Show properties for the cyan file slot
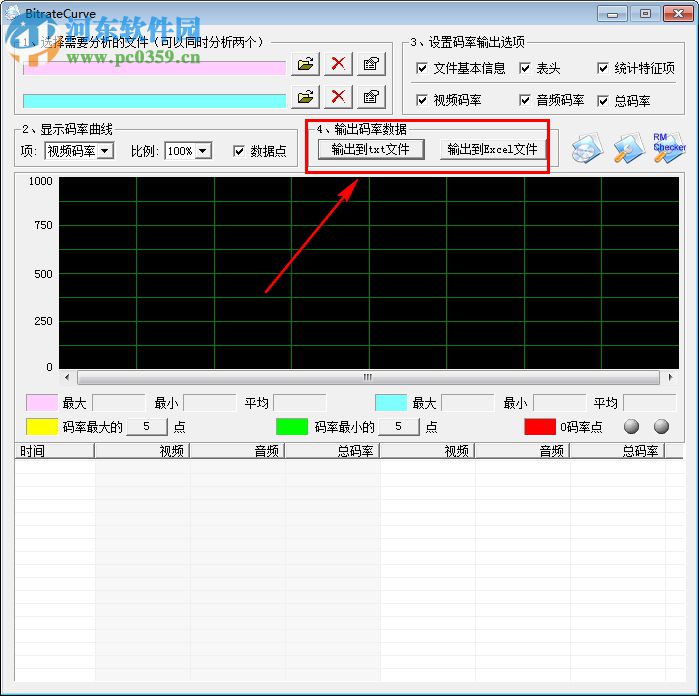Viewport: 699px width, 696px height. (371, 97)
